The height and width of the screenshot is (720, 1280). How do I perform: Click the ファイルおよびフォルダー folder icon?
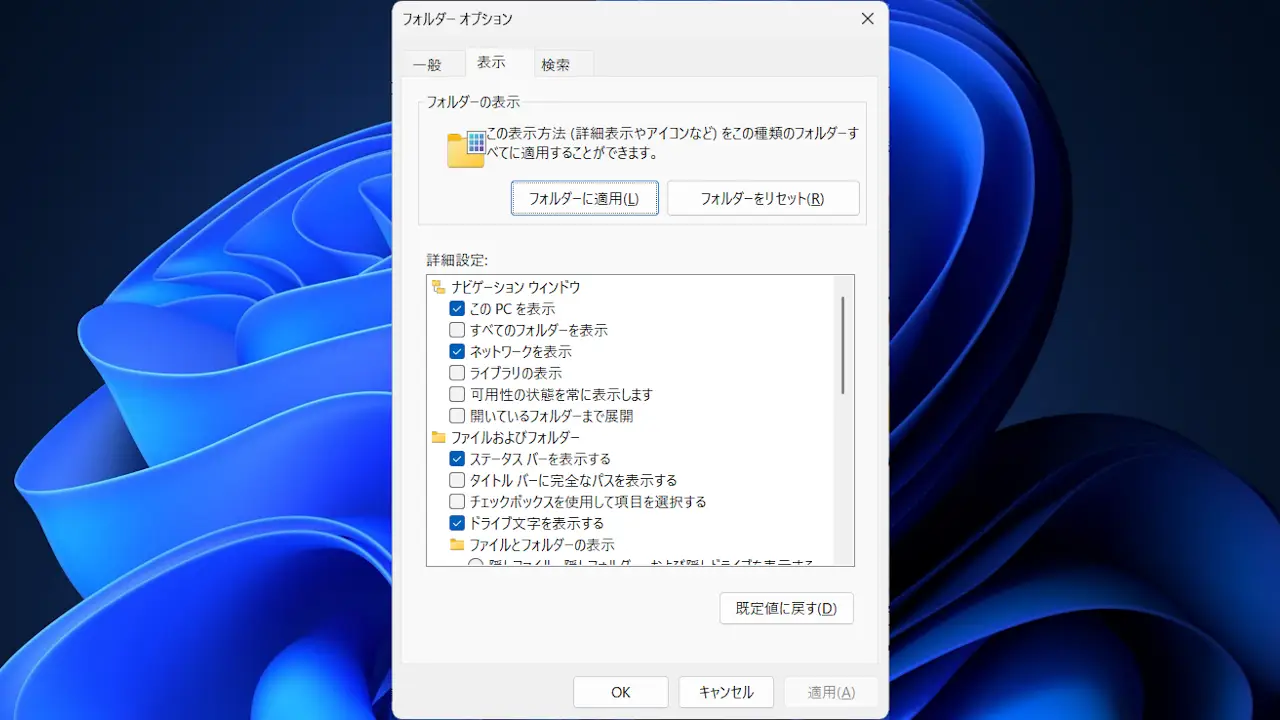[438, 437]
